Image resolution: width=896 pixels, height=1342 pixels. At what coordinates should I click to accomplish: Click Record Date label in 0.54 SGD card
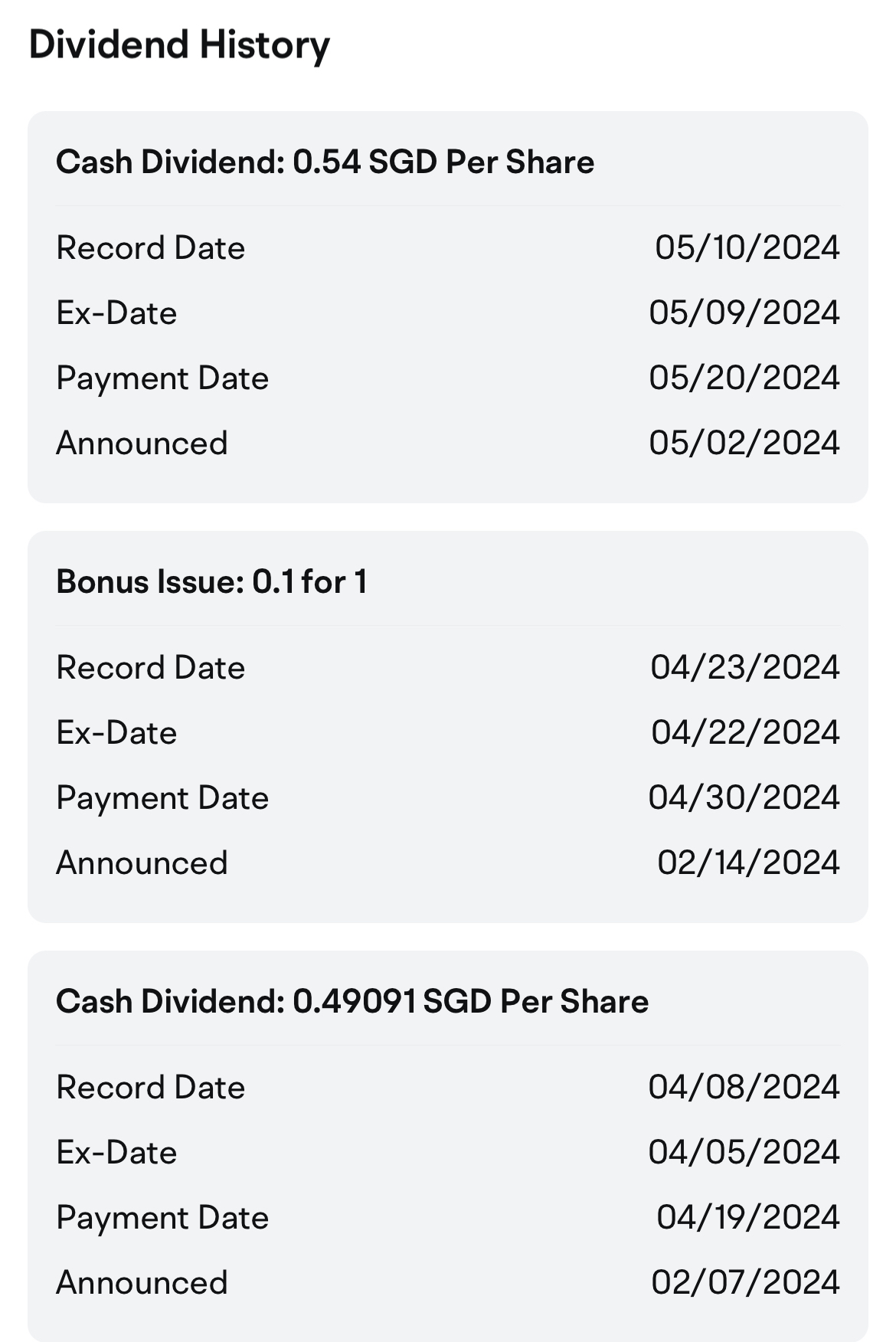tap(150, 248)
